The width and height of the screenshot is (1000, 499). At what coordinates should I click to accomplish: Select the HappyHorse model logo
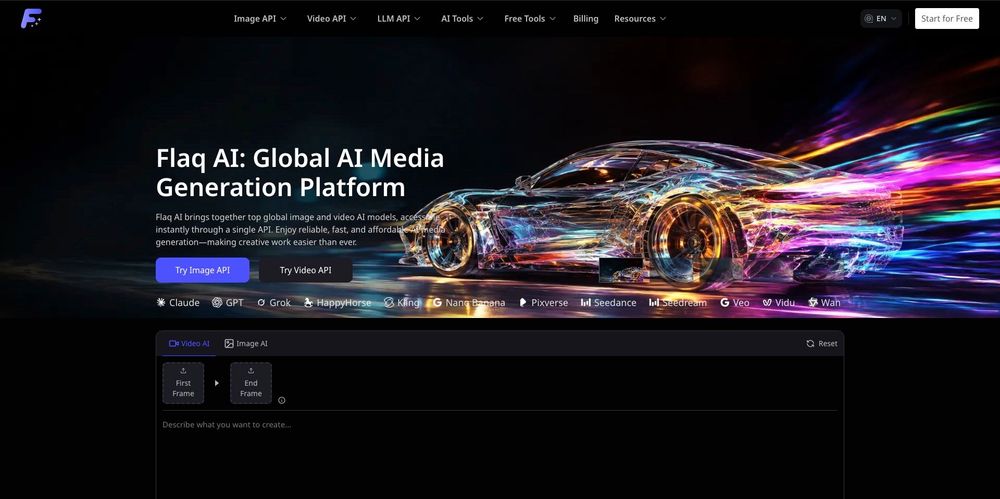point(337,302)
